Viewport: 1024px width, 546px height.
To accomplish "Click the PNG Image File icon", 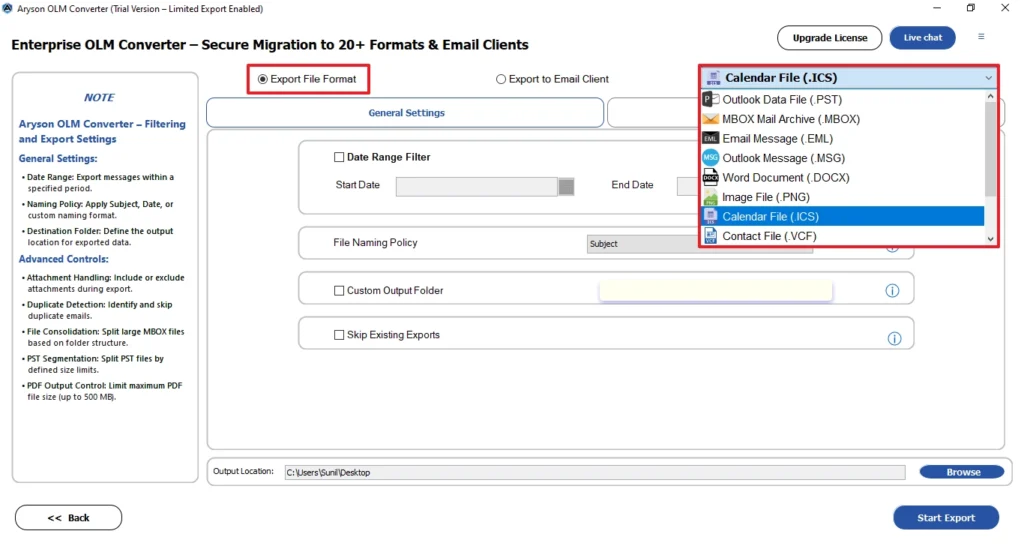I will click(711, 197).
